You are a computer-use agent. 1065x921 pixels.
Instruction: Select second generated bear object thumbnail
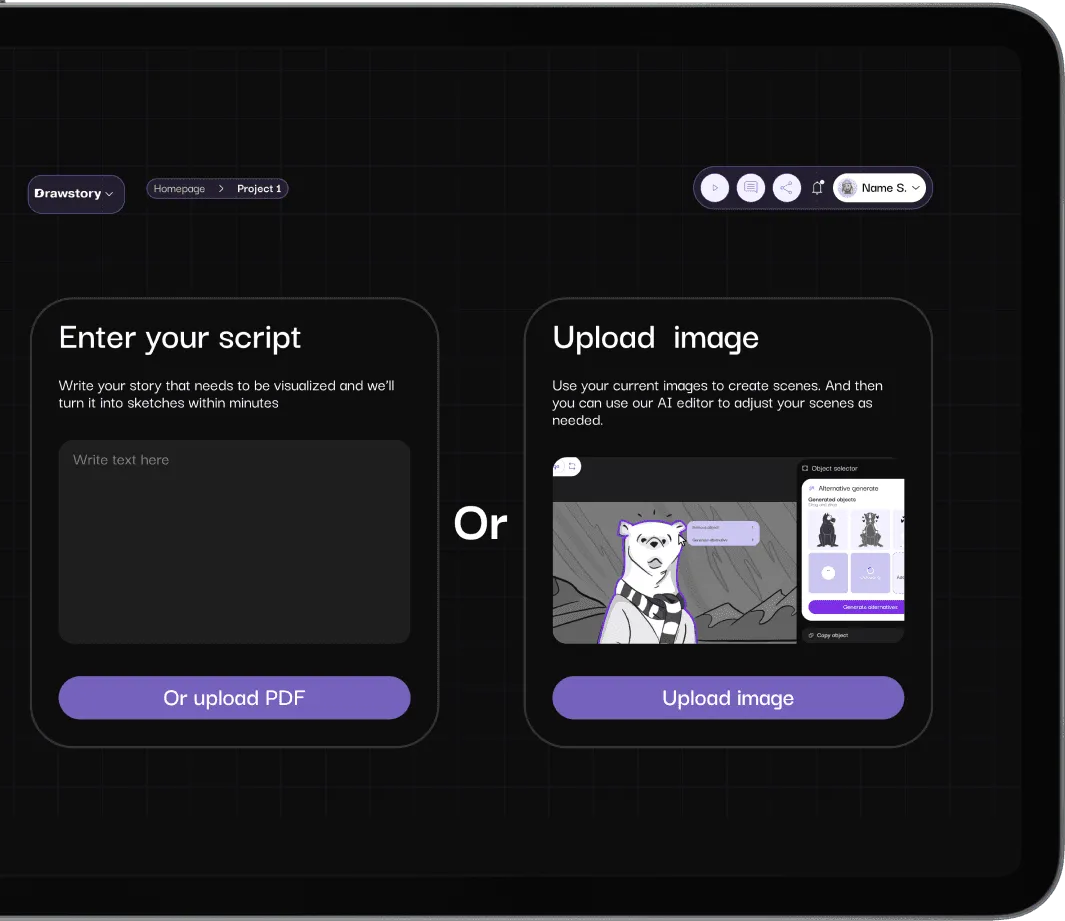pyautogui.click(x=870, y=529)
